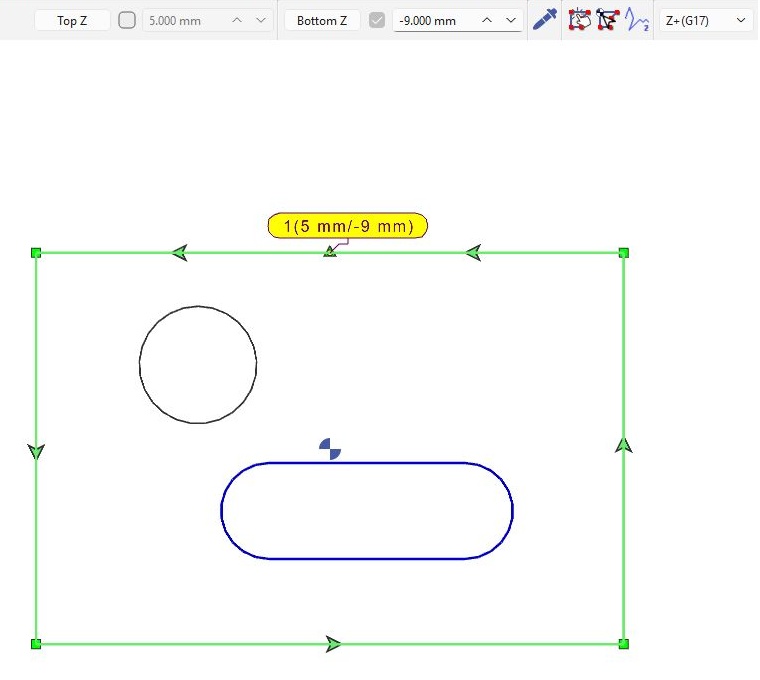The height and width of the screenshot is (680, 760).
Task: Toggle the Bottom Z checkbox
Action: pyautogui.click(x=377, y=20)
